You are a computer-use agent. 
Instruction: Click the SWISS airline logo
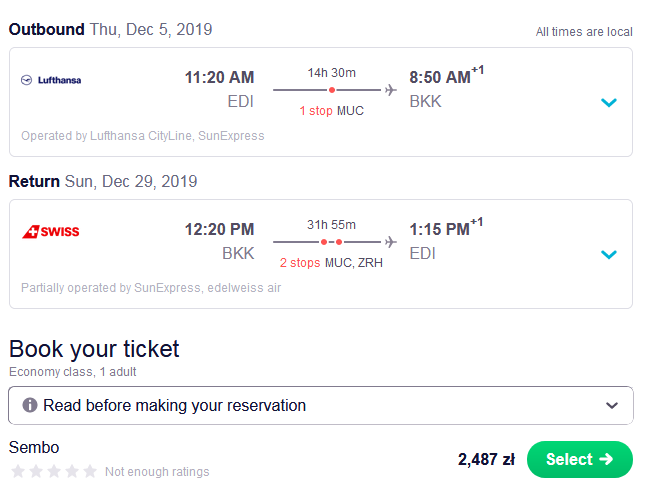tap(51, 232)
